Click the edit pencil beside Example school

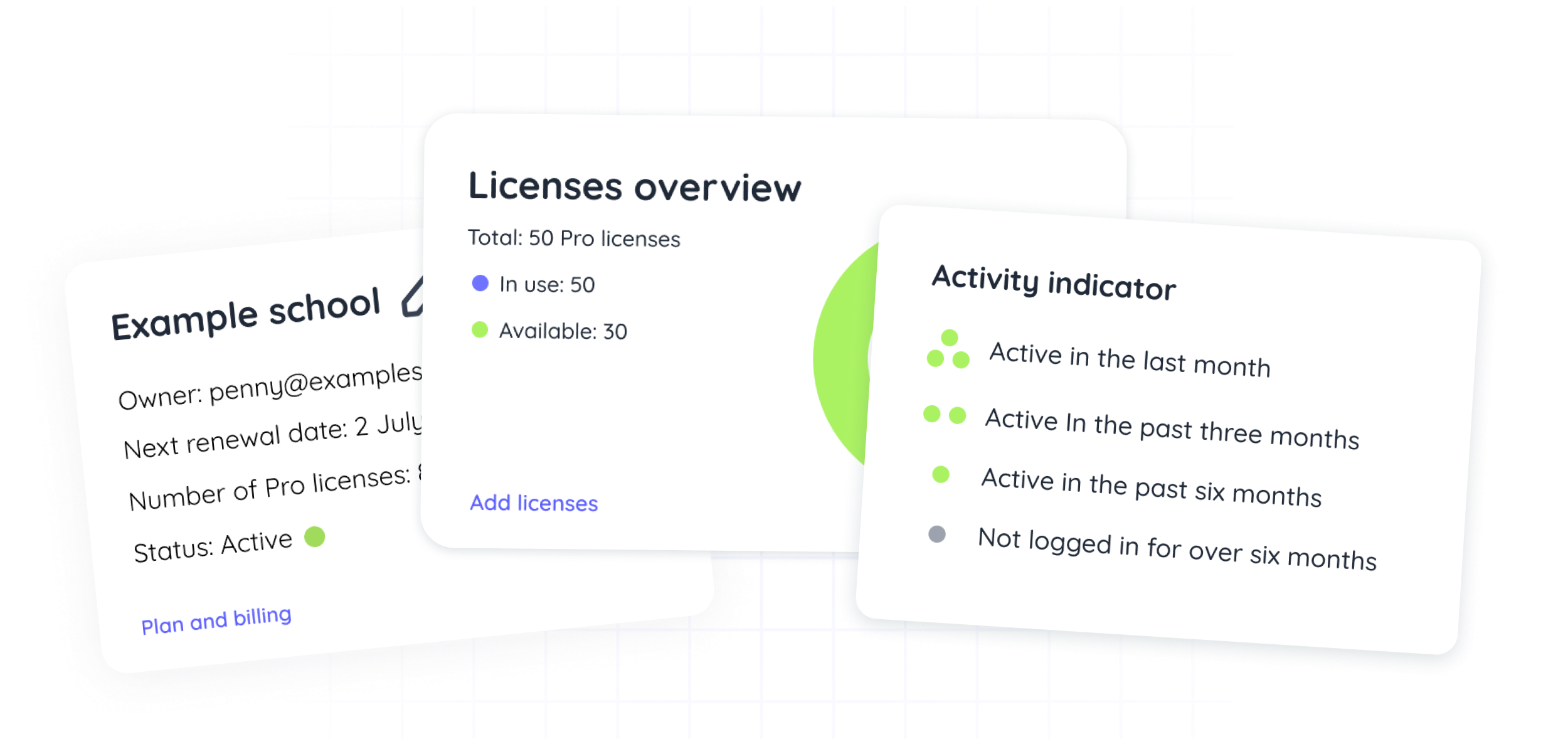coord(413,297)
